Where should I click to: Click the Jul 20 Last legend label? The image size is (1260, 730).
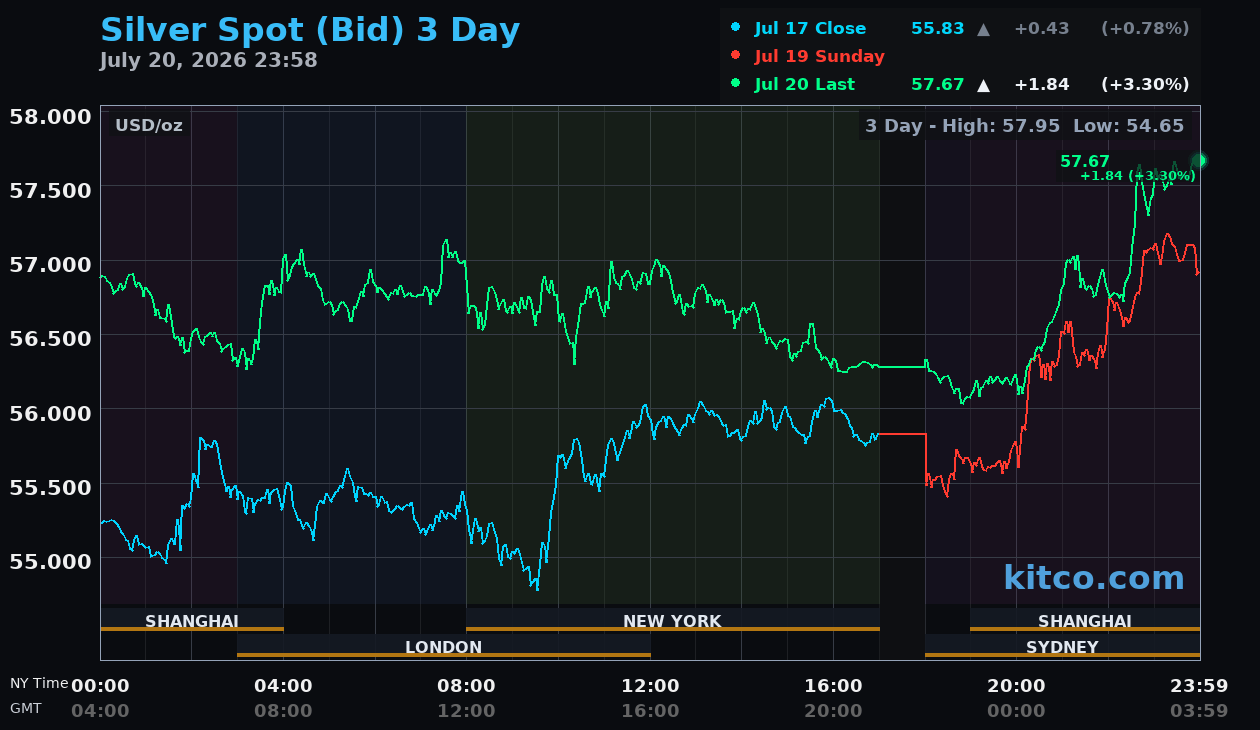coord(805,84)
